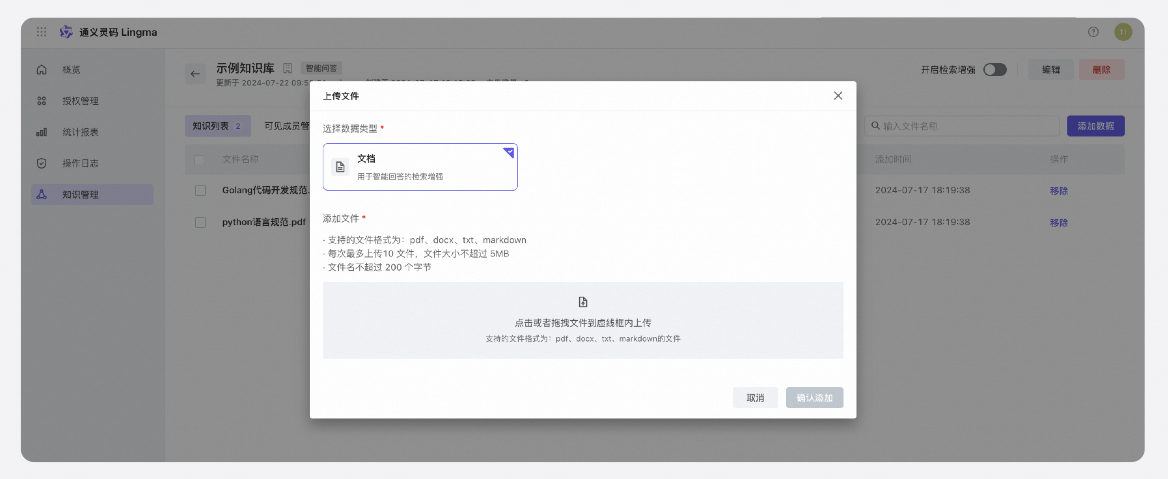Select the 文档 data type card
1168x479 pixels.
coord(420,167)
